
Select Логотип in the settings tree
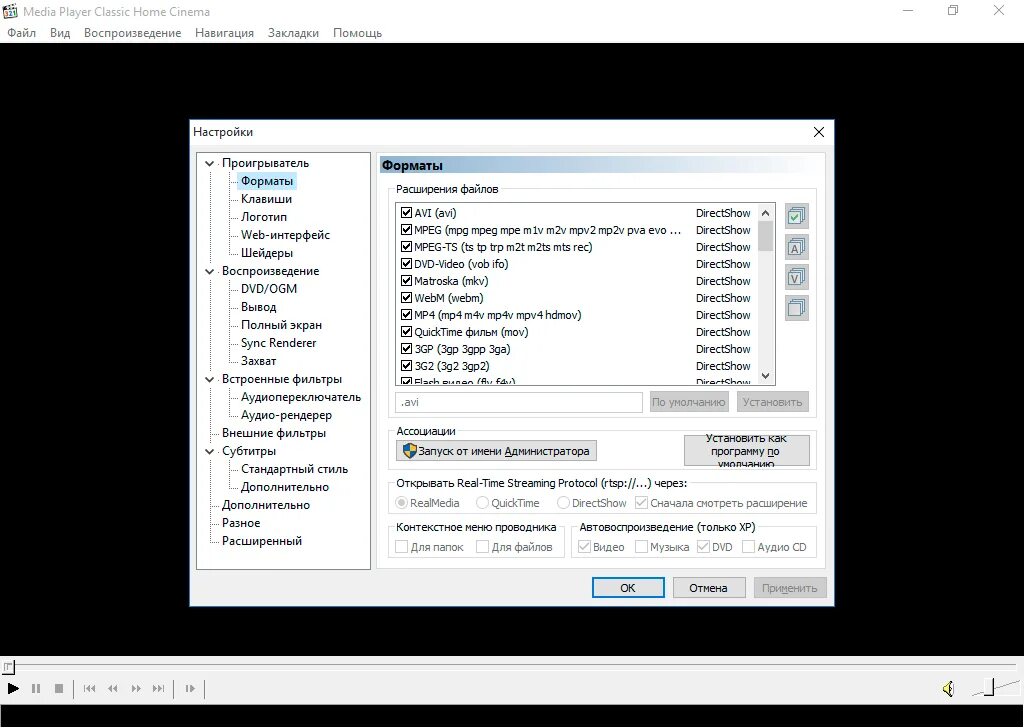(264, 217)
